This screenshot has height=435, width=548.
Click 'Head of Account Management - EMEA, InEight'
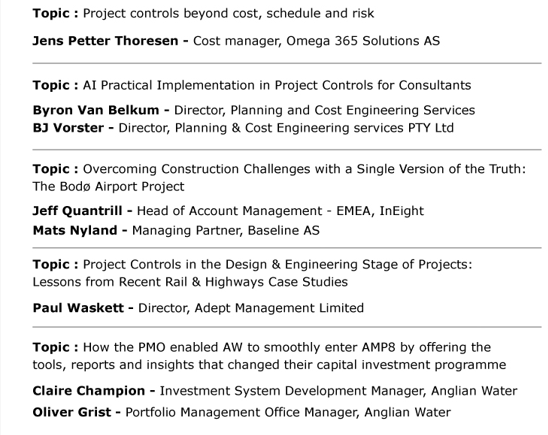(280, 211)
